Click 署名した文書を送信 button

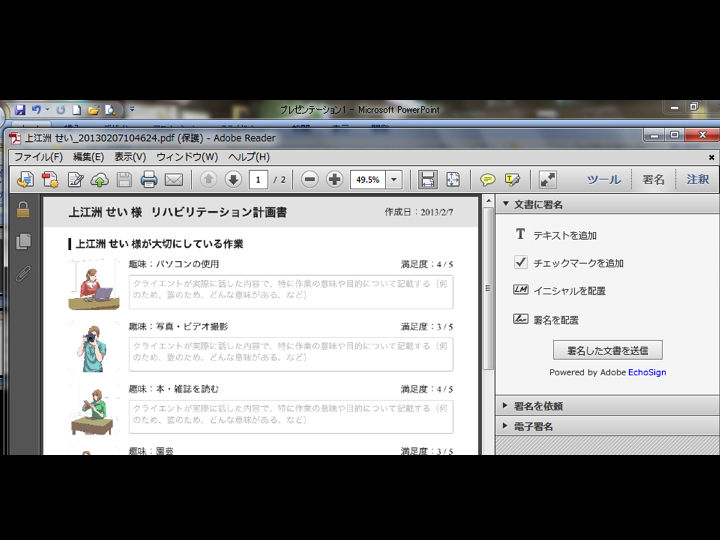[608, 350]
